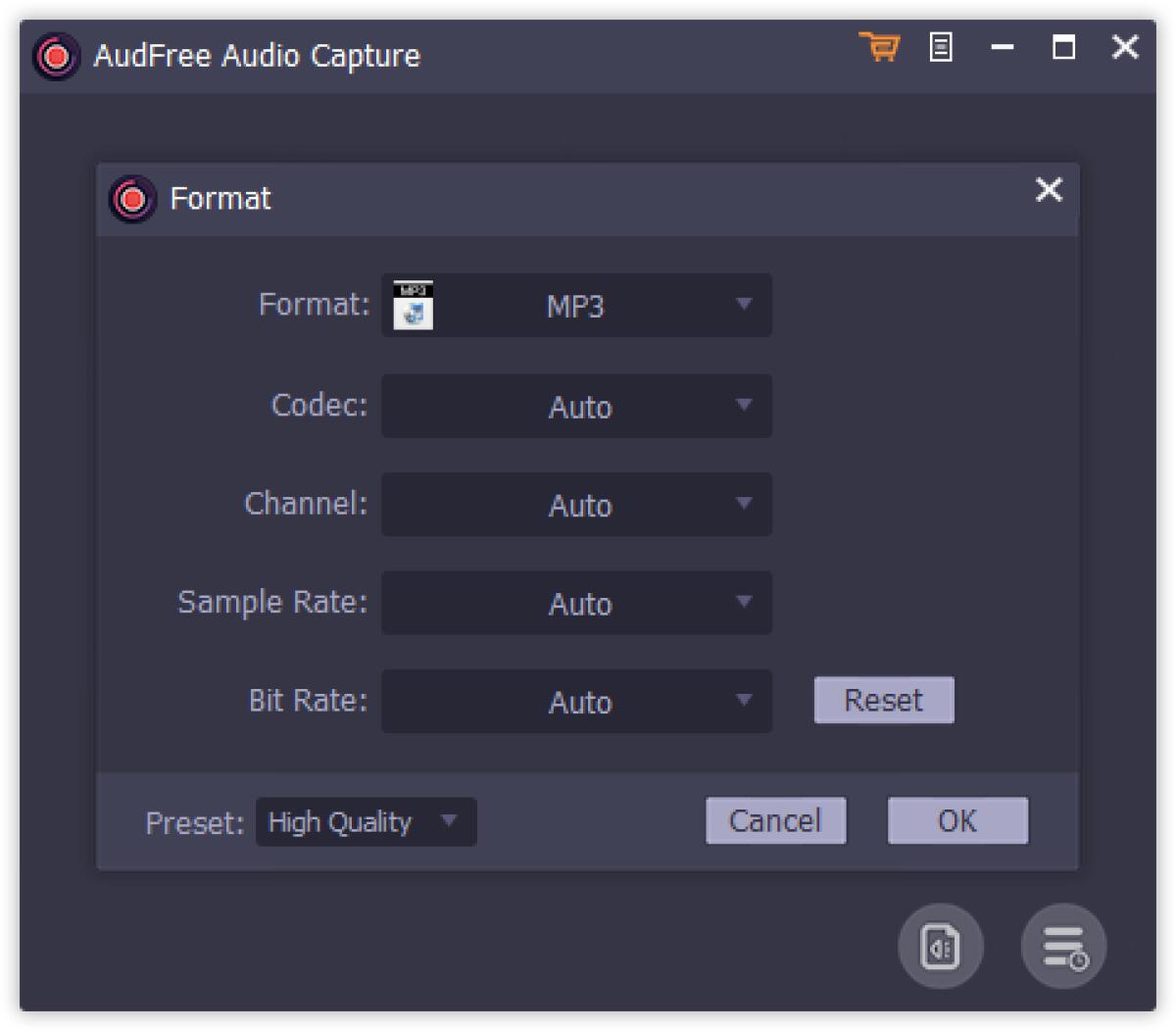1176x1031 pixels.
Task: Click the AudFree logo in the title bar
Action: (56, 55)
